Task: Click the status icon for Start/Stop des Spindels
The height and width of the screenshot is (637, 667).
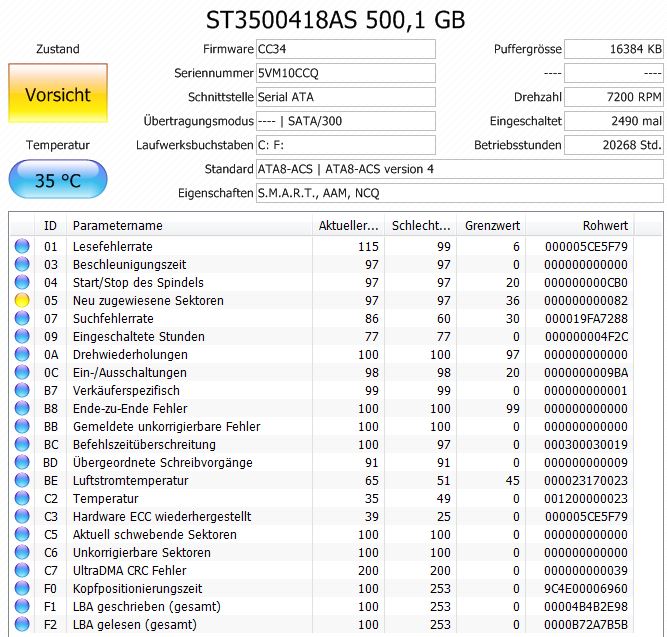Action: (22, 282)
